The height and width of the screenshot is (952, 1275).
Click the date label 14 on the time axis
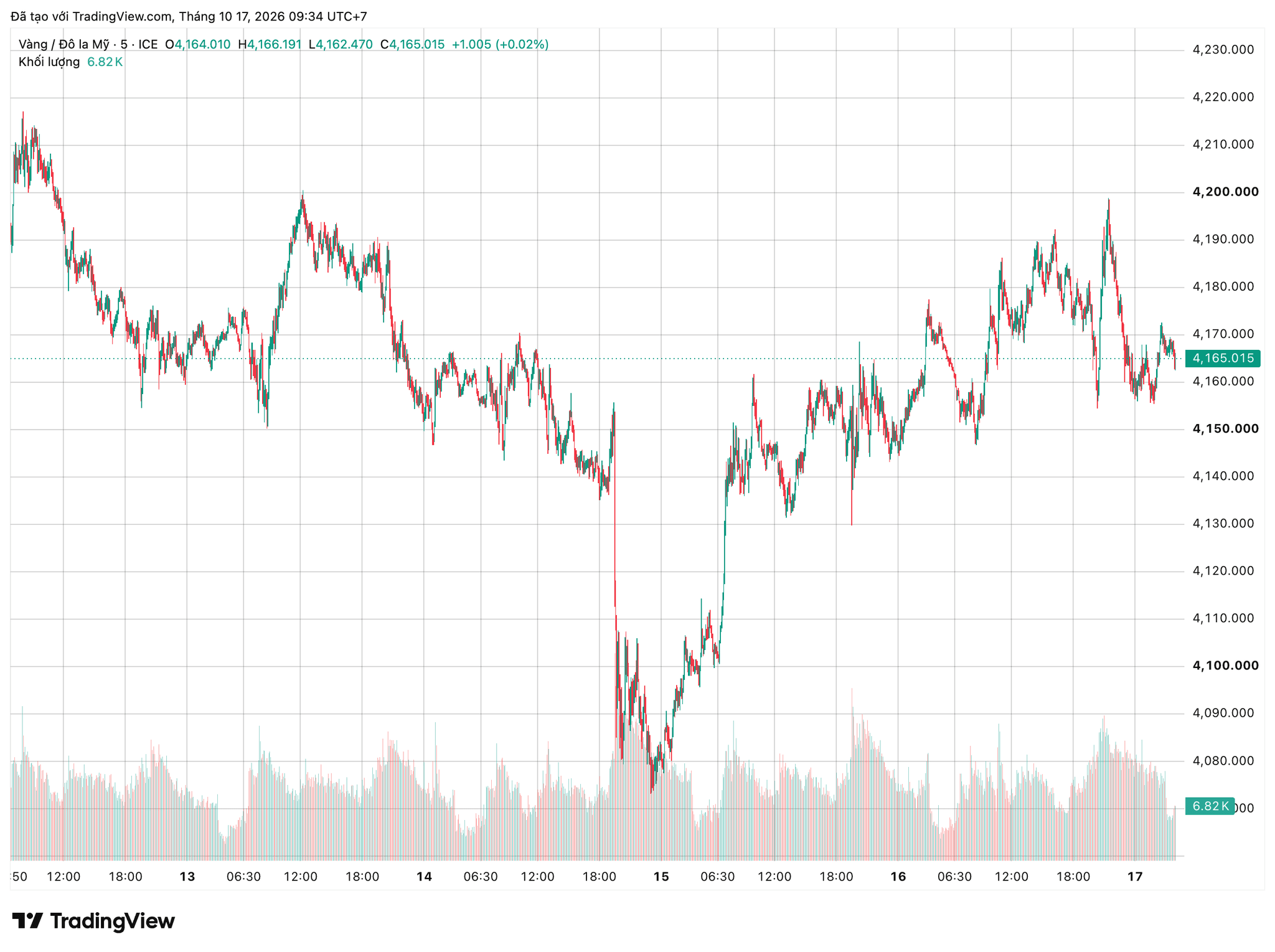click(x=424, y=877)
